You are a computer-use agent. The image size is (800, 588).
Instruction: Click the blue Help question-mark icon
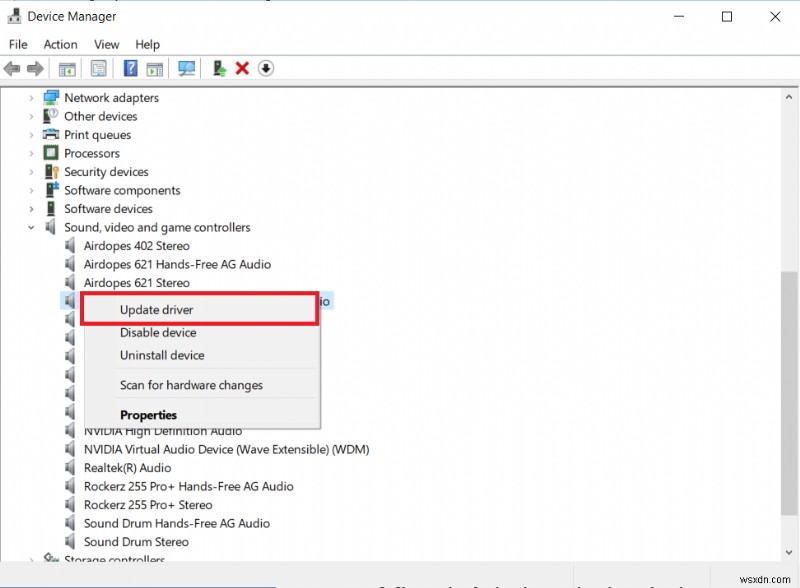tap(131, 68)
